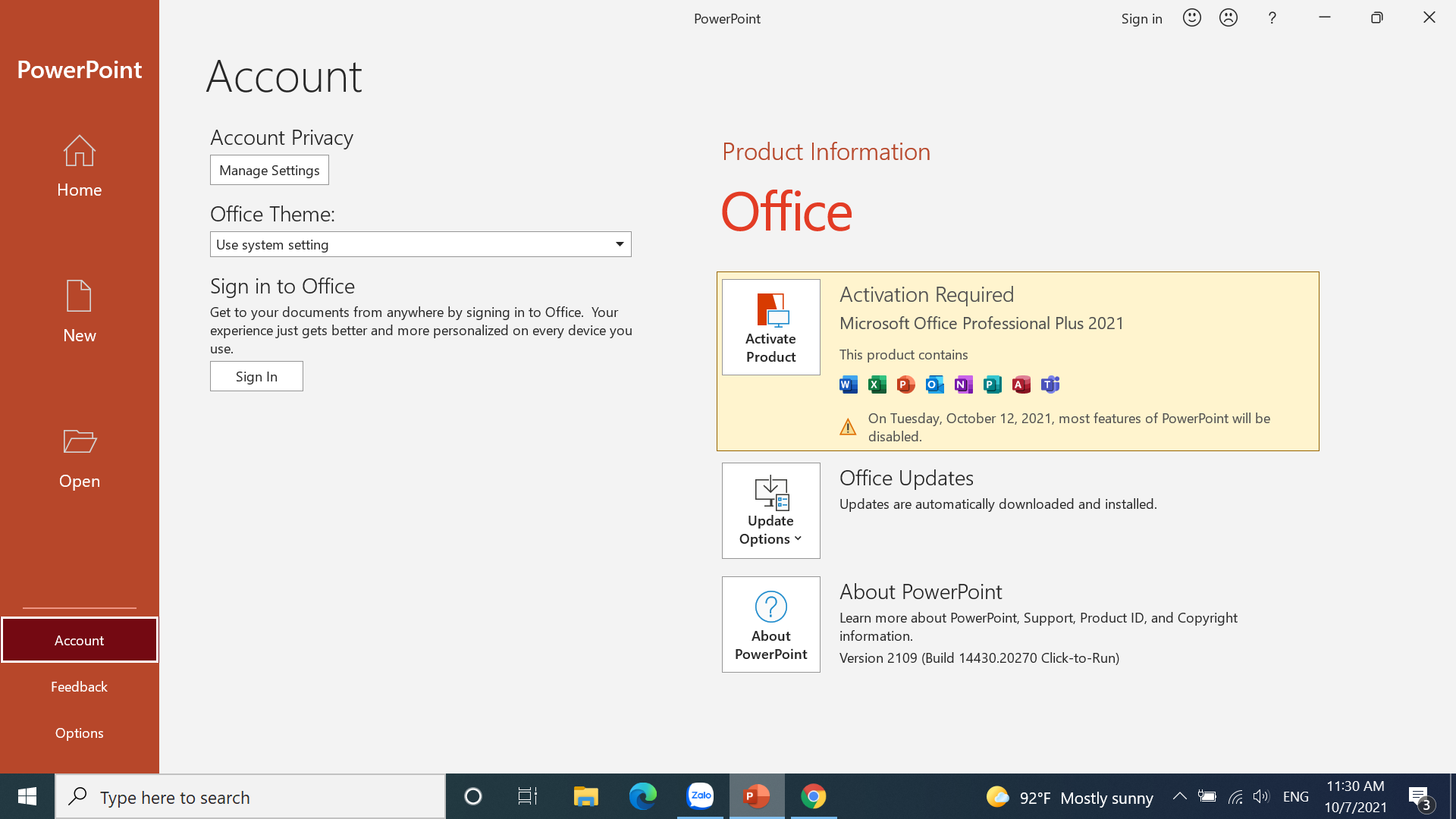The image size is (1456, 819).
Task: Click Manage Settings button
Action: pyautogui.click(x=269, y=170)
